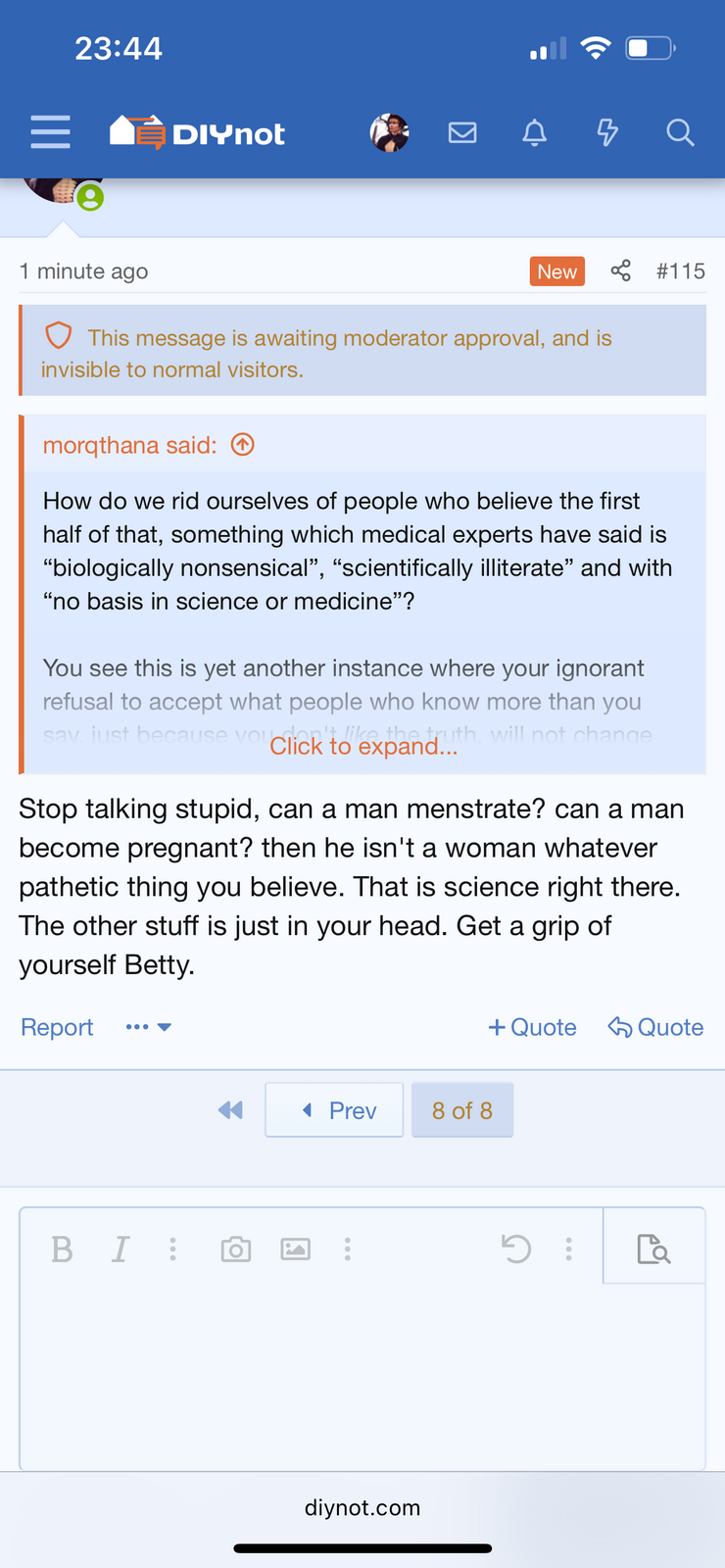The width and height of the screenshot is (725, 1568).
Task: Undo last edit in the editor
Action: click(x=516, y=1249)
